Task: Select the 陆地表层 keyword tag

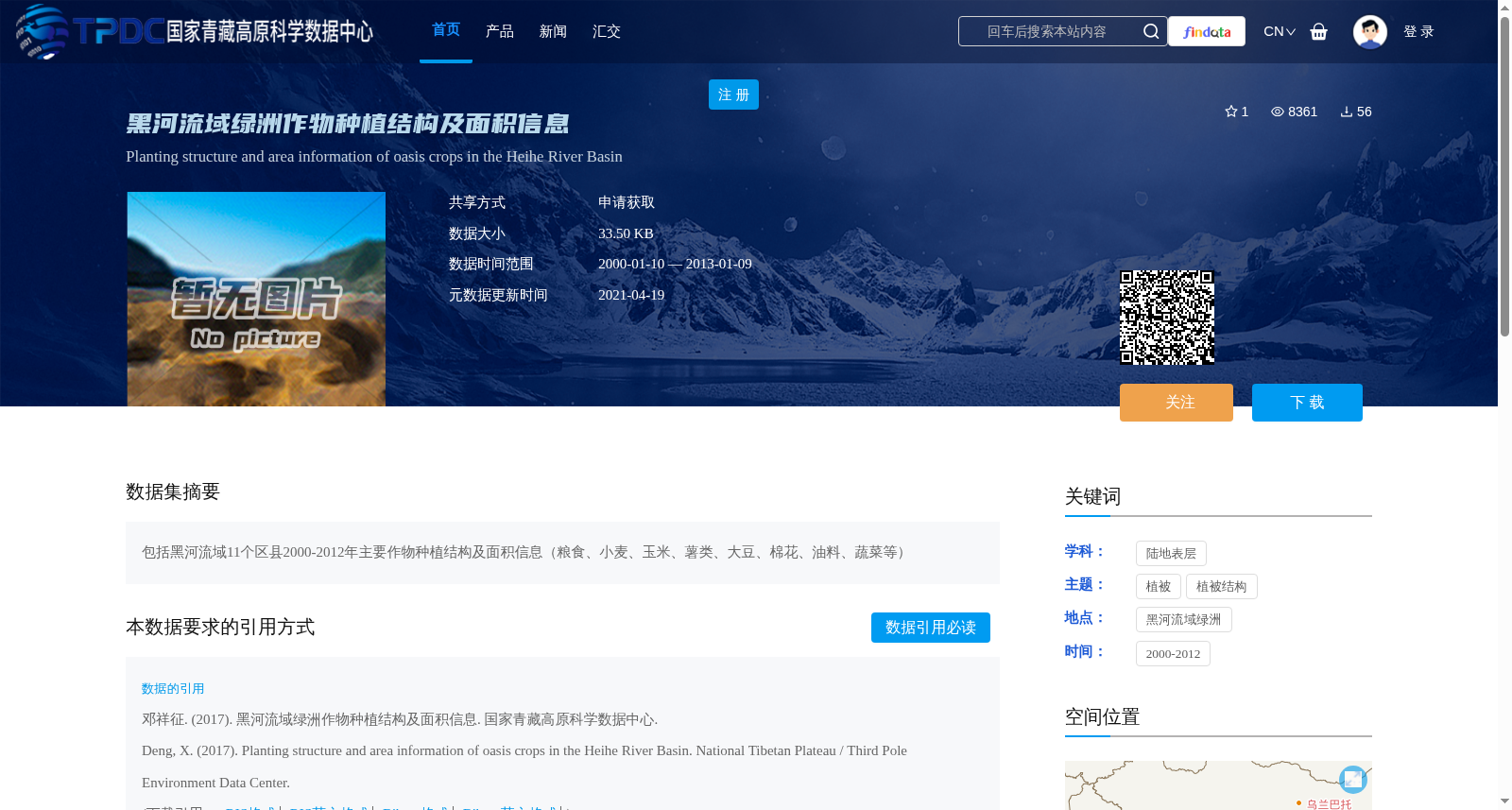Action: click(x=1171, y=553)
